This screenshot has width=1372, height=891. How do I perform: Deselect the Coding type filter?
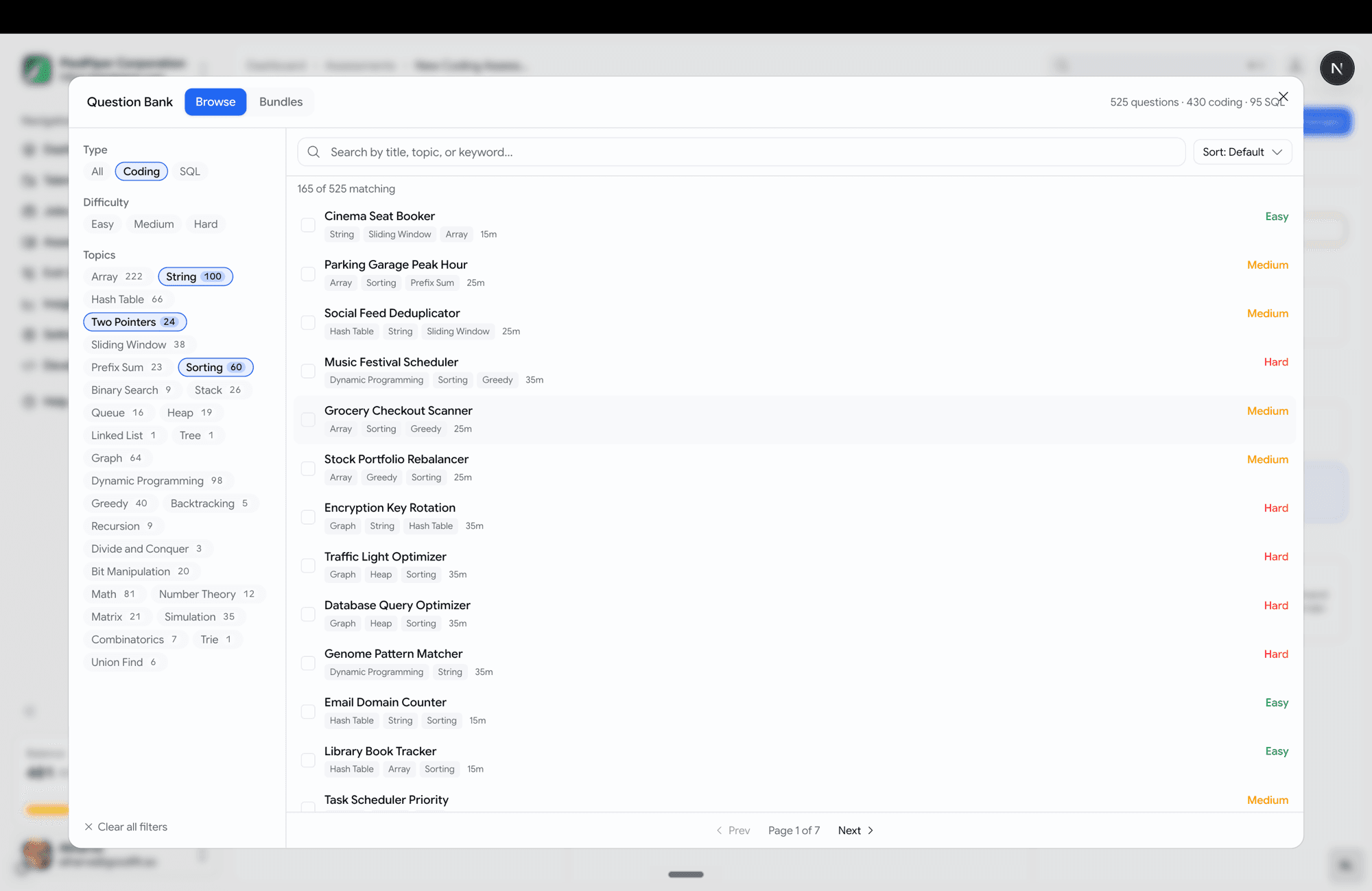click(x=141, y=171)
